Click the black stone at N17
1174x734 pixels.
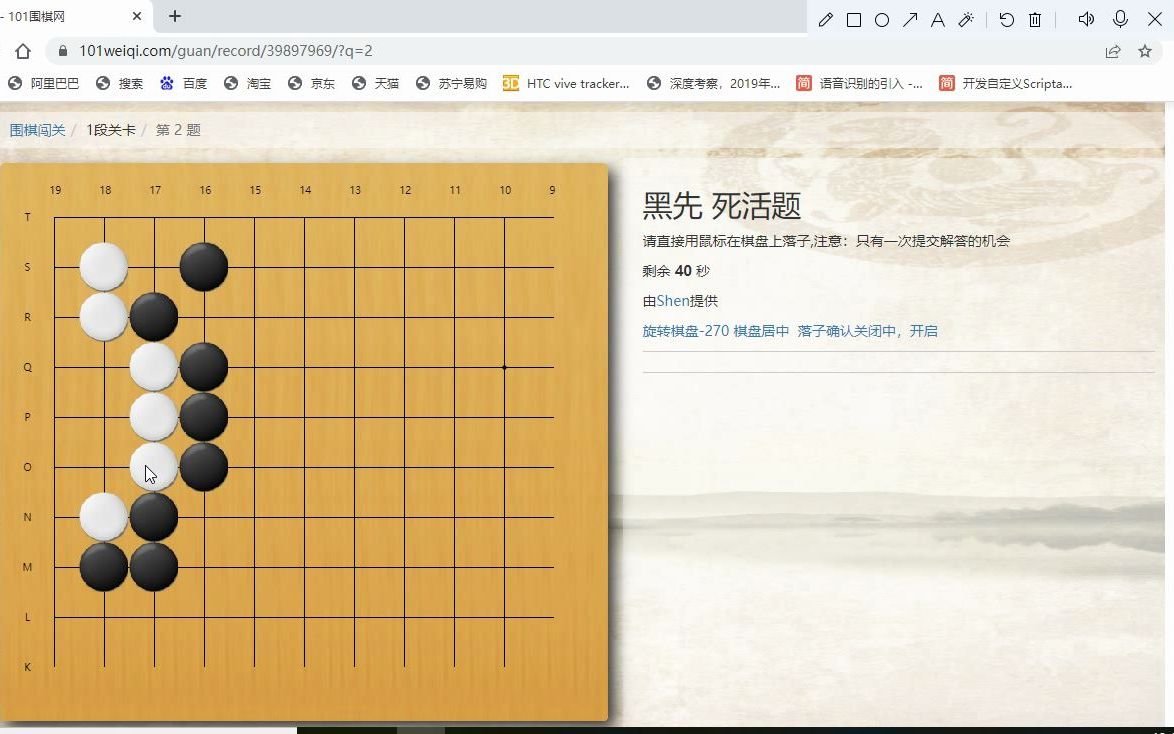click(x=154, y=517)
